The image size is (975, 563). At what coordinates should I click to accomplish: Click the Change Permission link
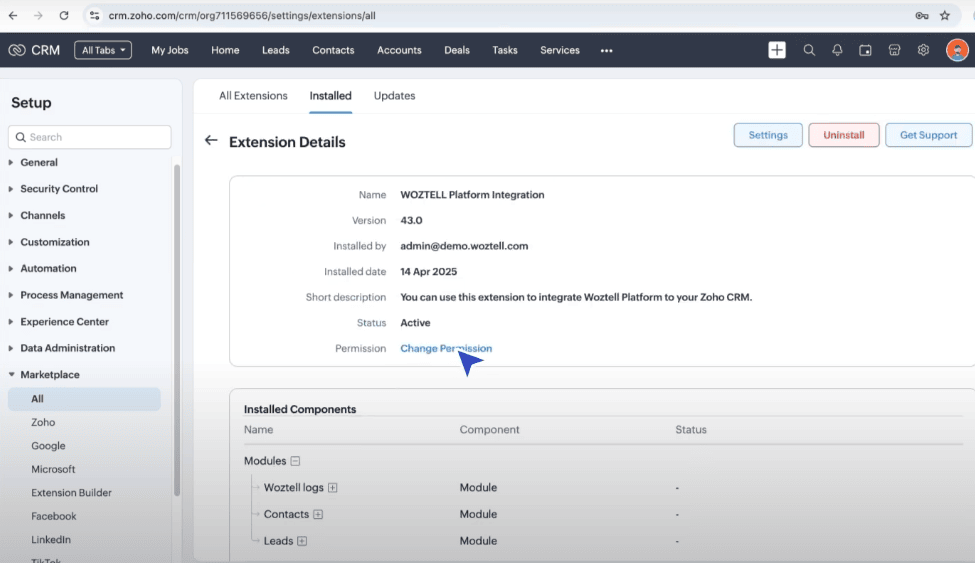(x=446, y=348)
